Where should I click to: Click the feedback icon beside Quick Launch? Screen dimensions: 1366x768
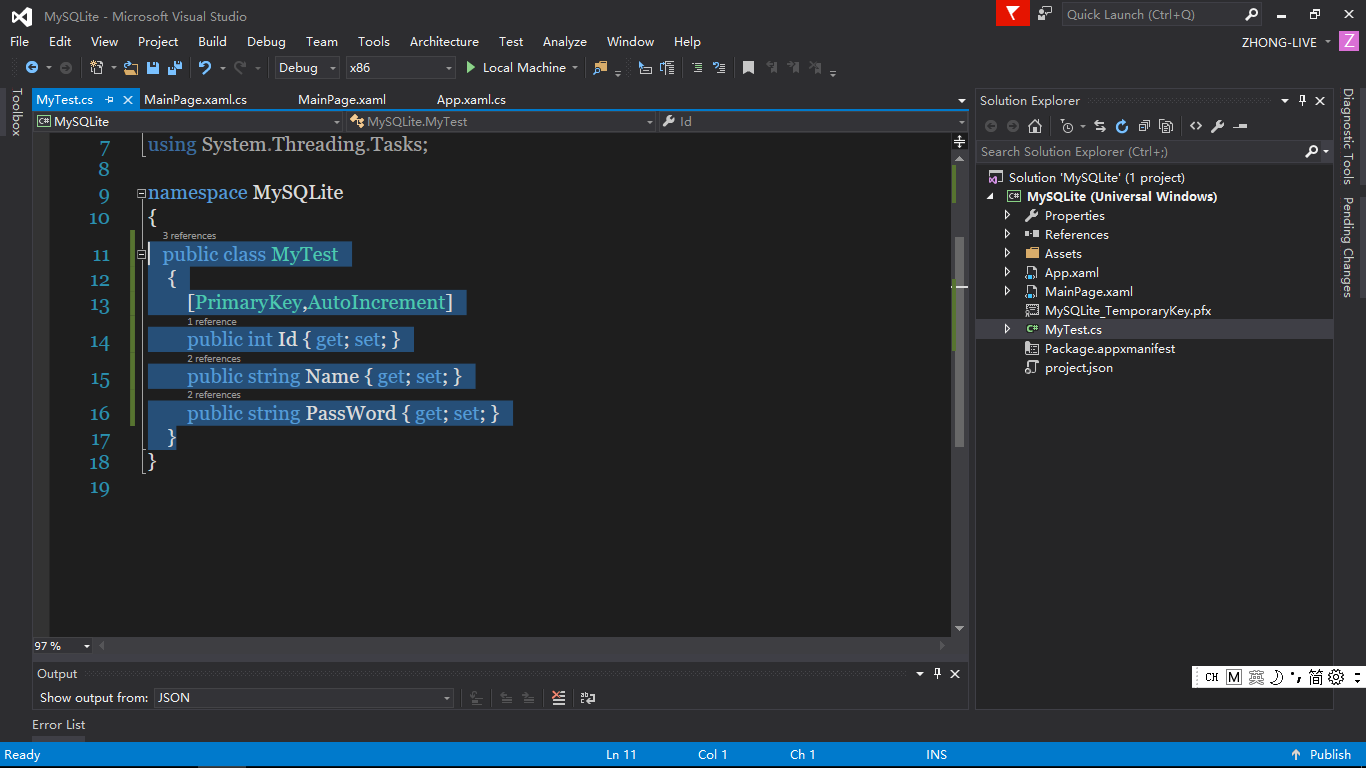coord(1045,14)
